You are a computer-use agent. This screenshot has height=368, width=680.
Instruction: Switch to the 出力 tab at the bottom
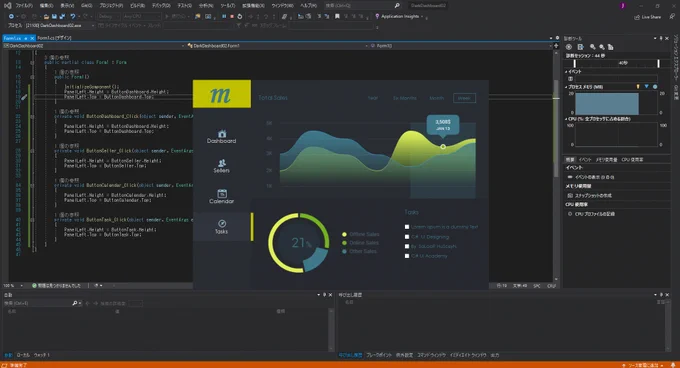tap(495, 355)
